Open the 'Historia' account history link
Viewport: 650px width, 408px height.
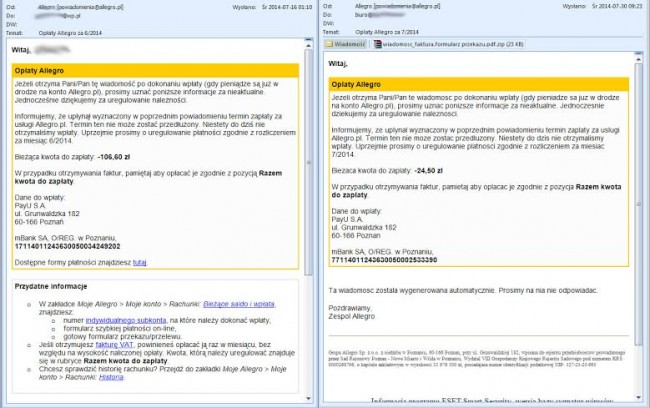(111, 377)
